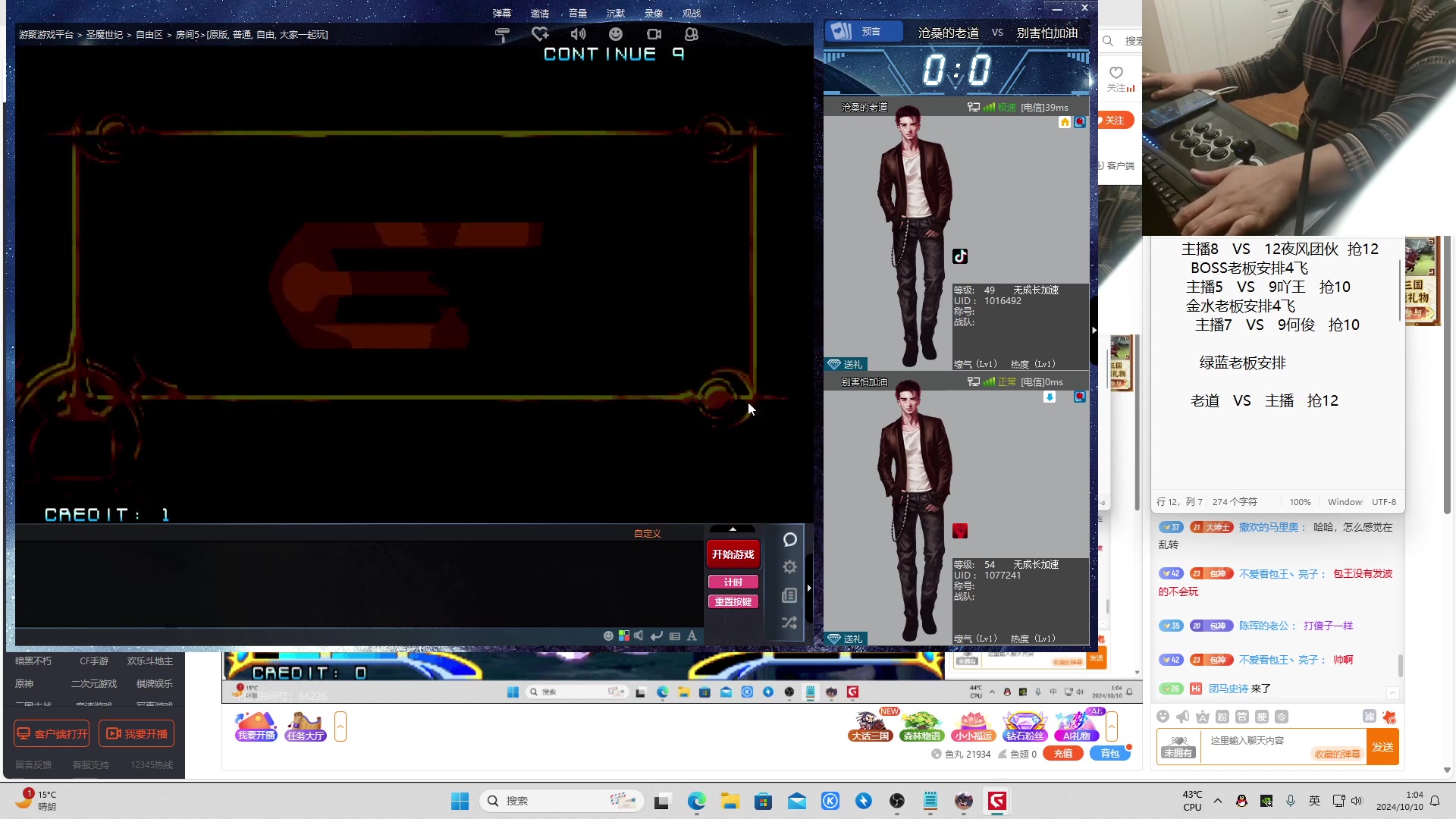Viewport: 1456px width, 819px height.
Task: Click the volume speaker icon in game toolbar
Action: [578, 34]
